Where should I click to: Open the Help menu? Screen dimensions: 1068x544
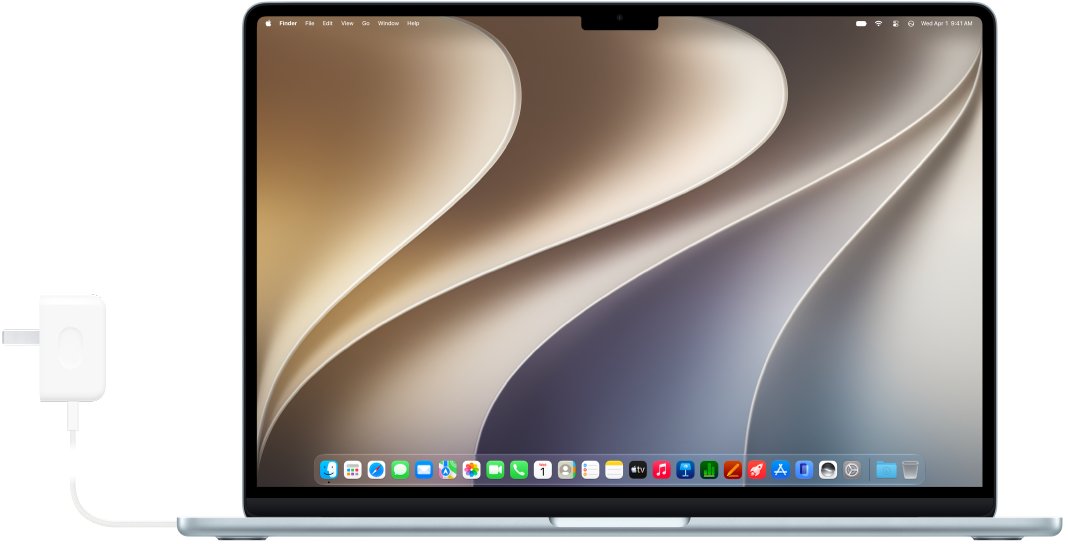tap(413, 23)
